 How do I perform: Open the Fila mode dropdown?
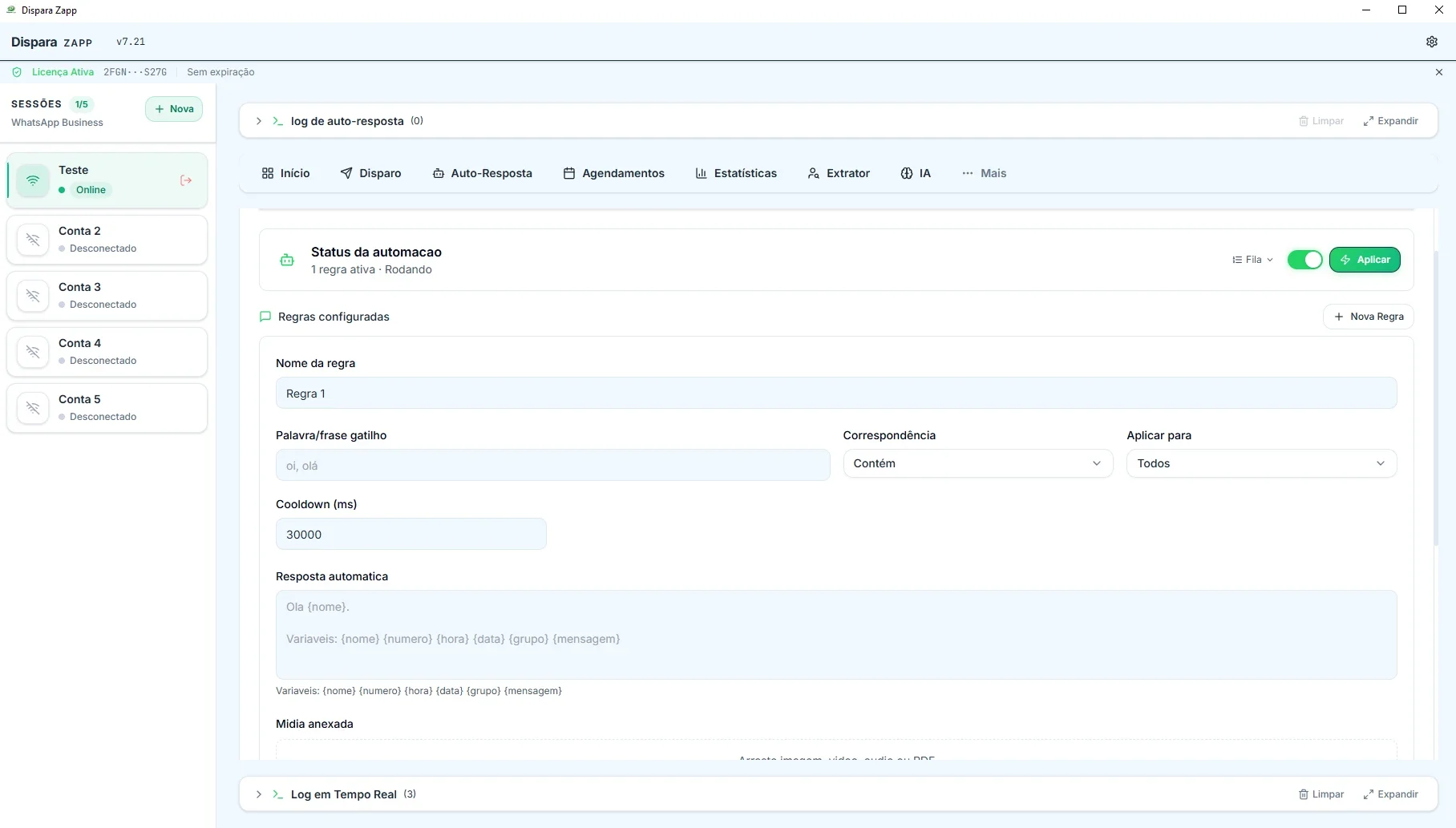tap(1252, 260)
